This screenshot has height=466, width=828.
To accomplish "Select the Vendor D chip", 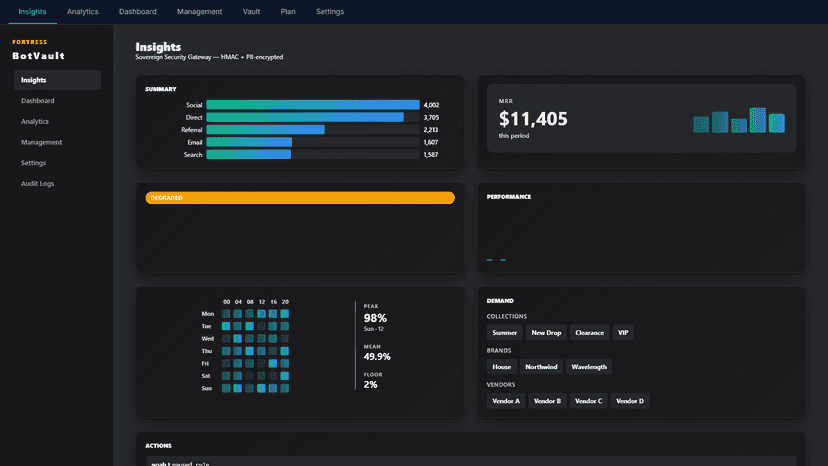I will 630,401.
